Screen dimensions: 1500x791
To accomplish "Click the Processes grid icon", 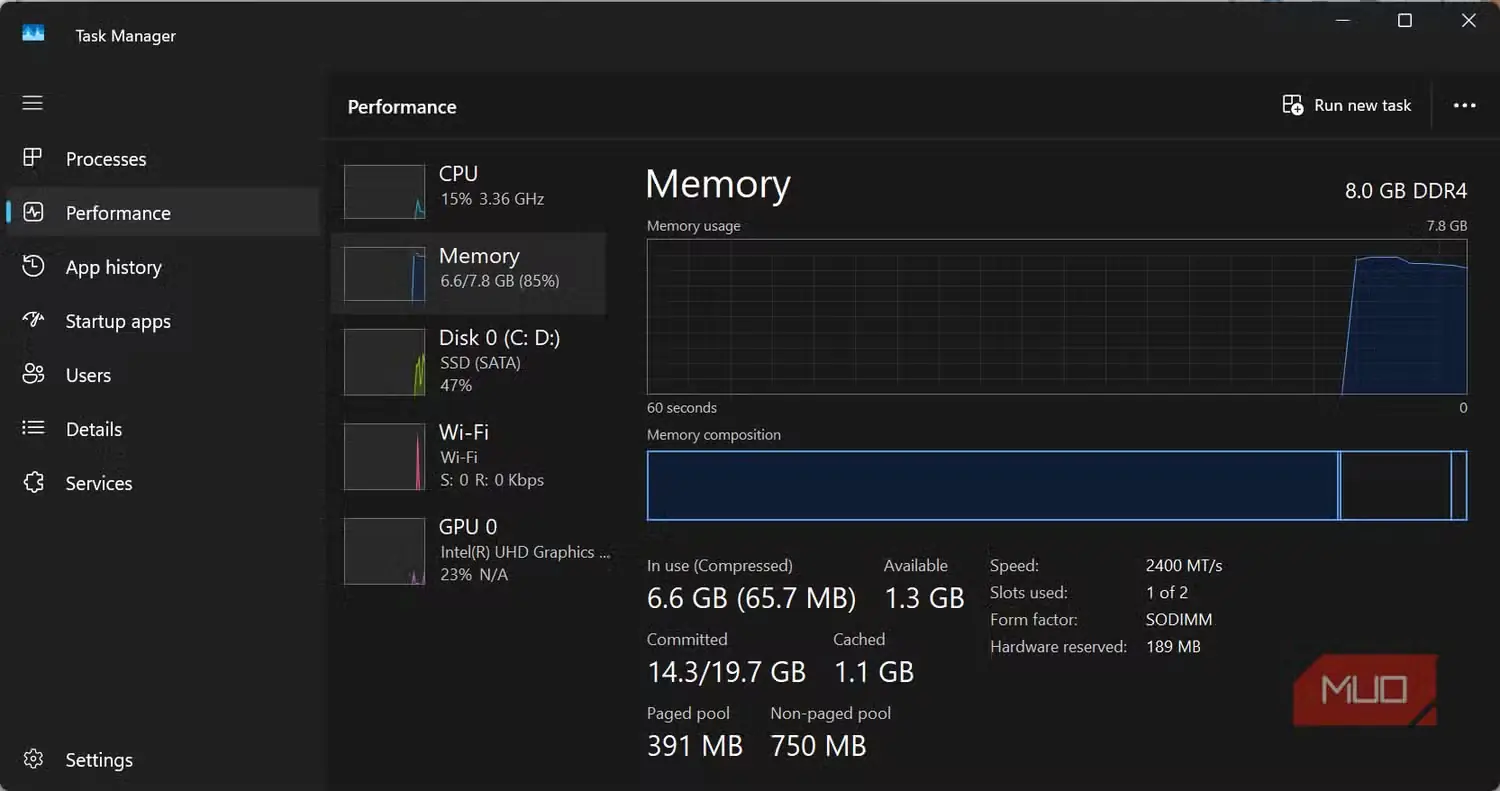I will (x=33, y=158).
